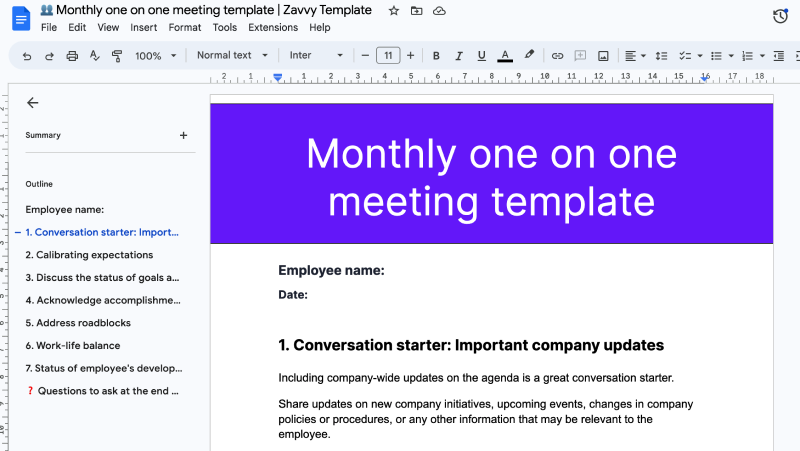This screenshot has height=451, width=800.
Task: Open the Tools menu
Action: (224, 28)
